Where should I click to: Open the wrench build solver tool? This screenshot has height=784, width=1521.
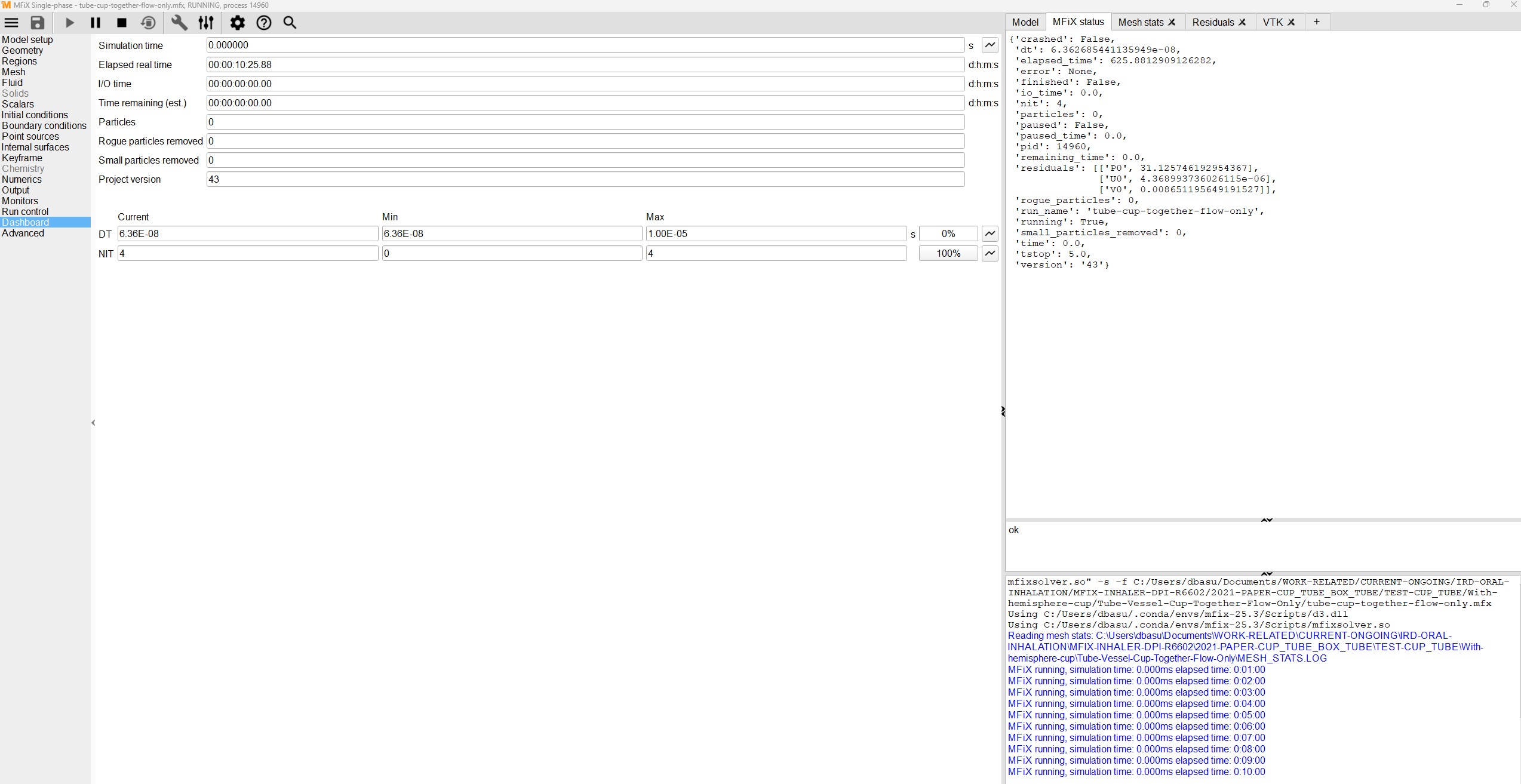(179, 23)
